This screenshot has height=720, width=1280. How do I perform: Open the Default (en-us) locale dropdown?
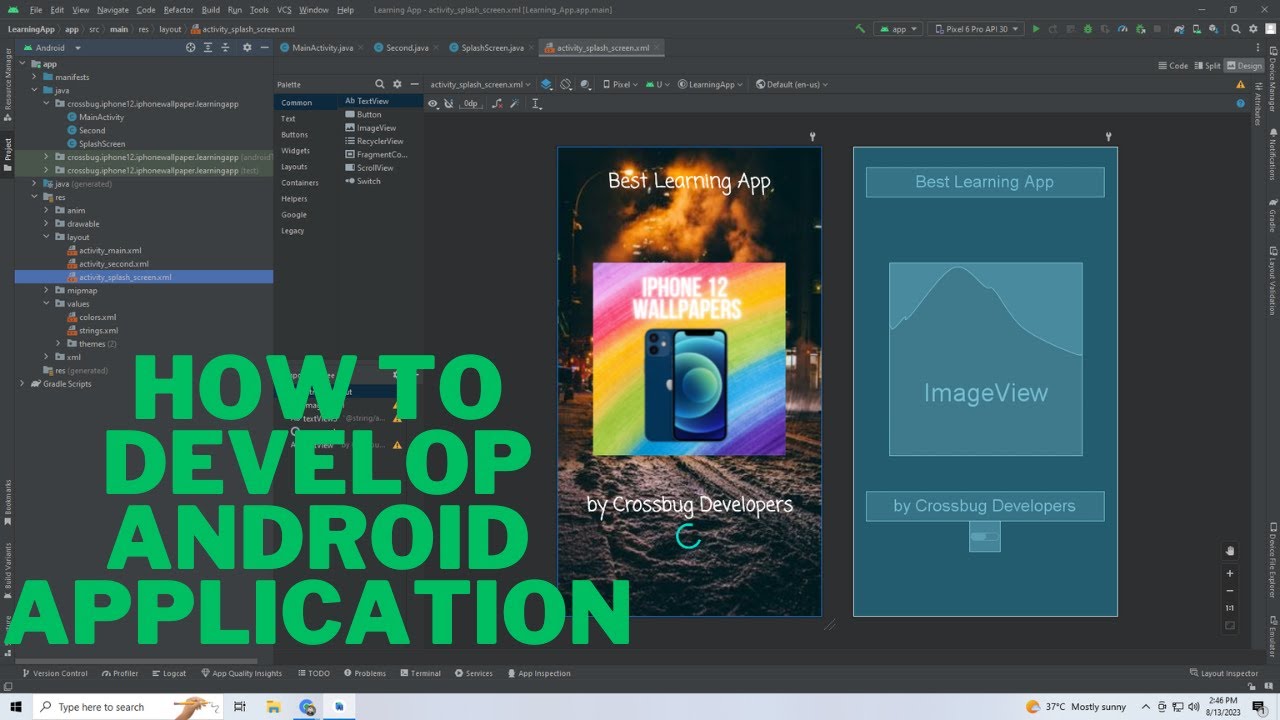[792, 85]
